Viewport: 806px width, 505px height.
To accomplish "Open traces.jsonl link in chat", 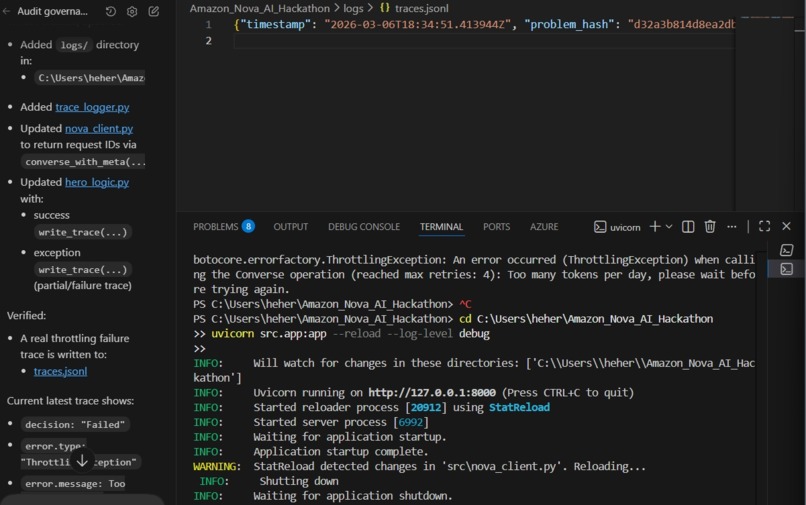I will 60,371.
